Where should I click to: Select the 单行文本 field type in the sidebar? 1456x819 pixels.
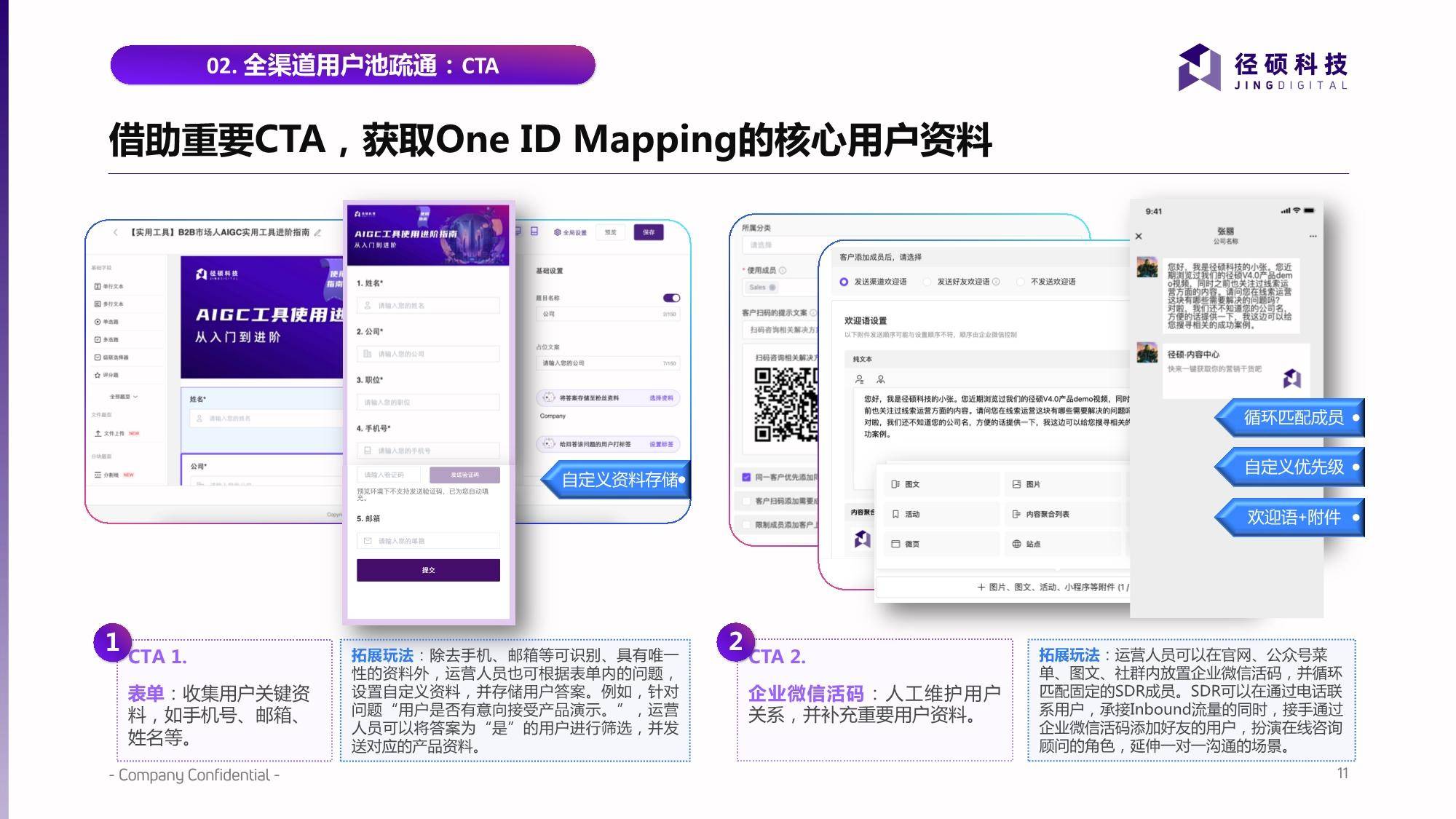109,286
